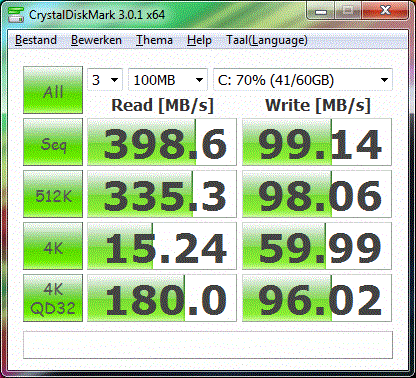
Task: Open the Help menu
Action: [x=199, y=40]
